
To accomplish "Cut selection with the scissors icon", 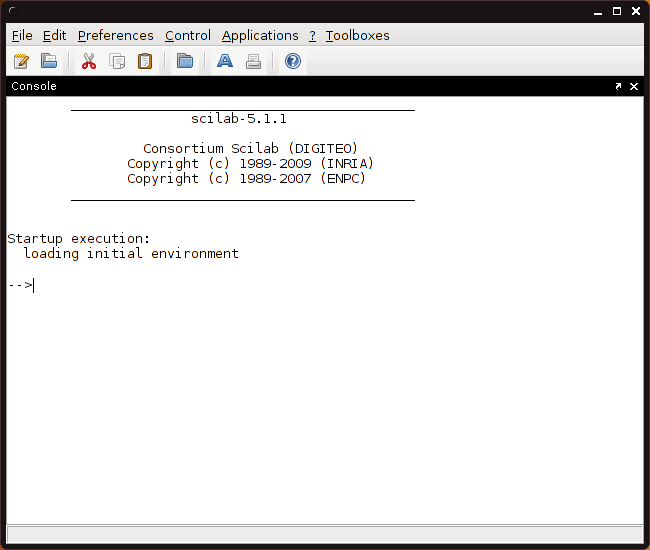I will coord(89,61).
